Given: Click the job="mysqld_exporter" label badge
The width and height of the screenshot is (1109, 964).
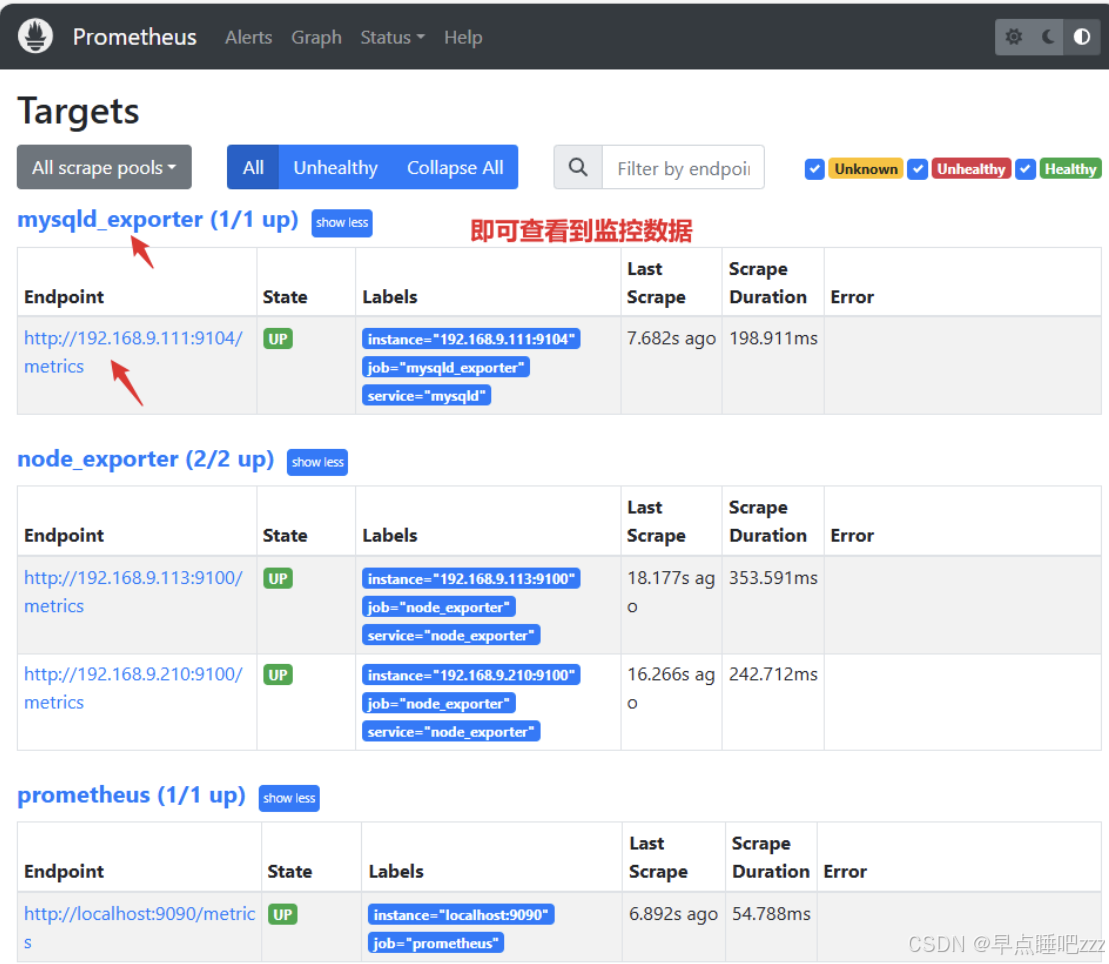Looking at the screenshot, I should point(446,368).
